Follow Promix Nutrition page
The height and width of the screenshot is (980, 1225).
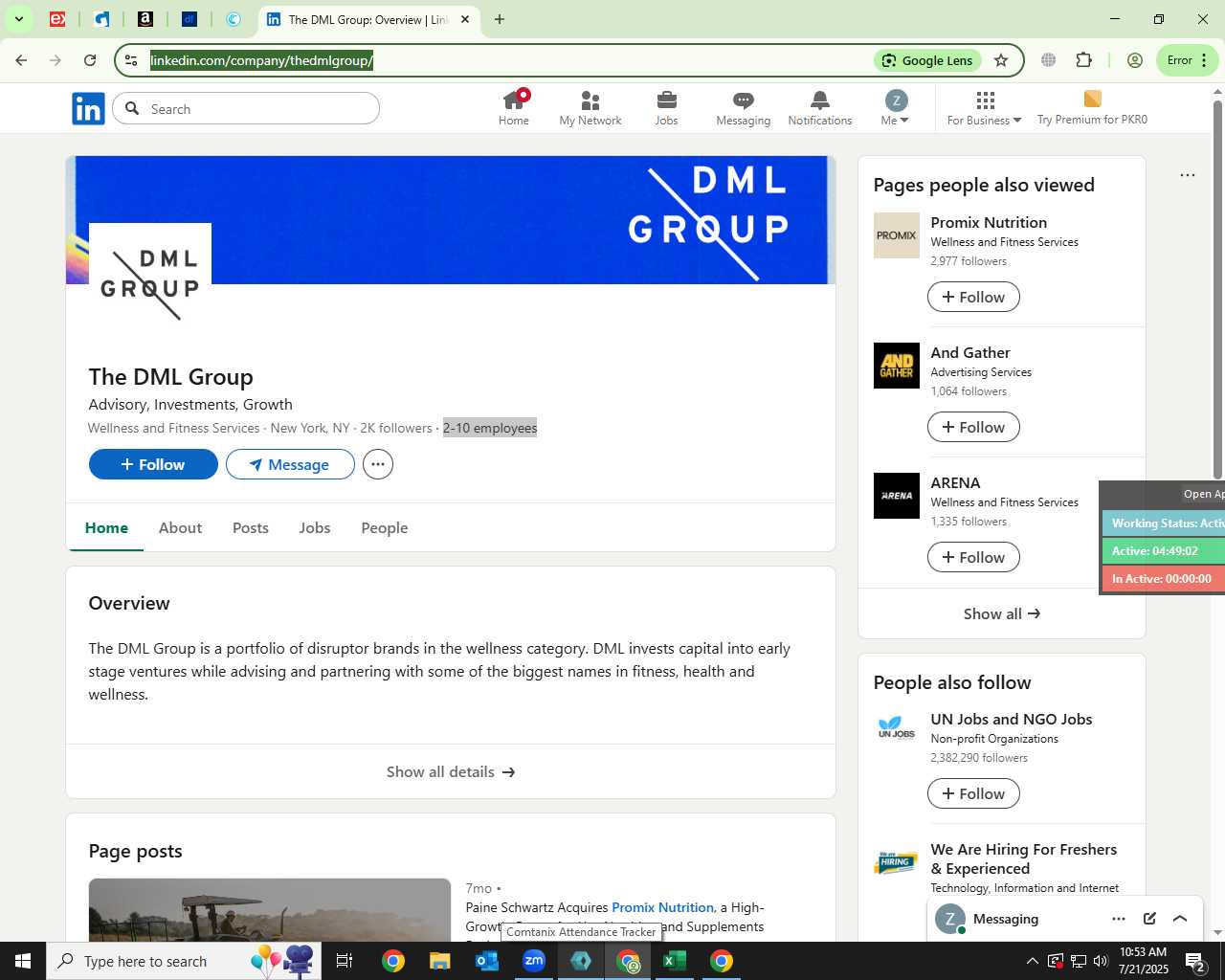pyautogui.click(x=973, y=297)
